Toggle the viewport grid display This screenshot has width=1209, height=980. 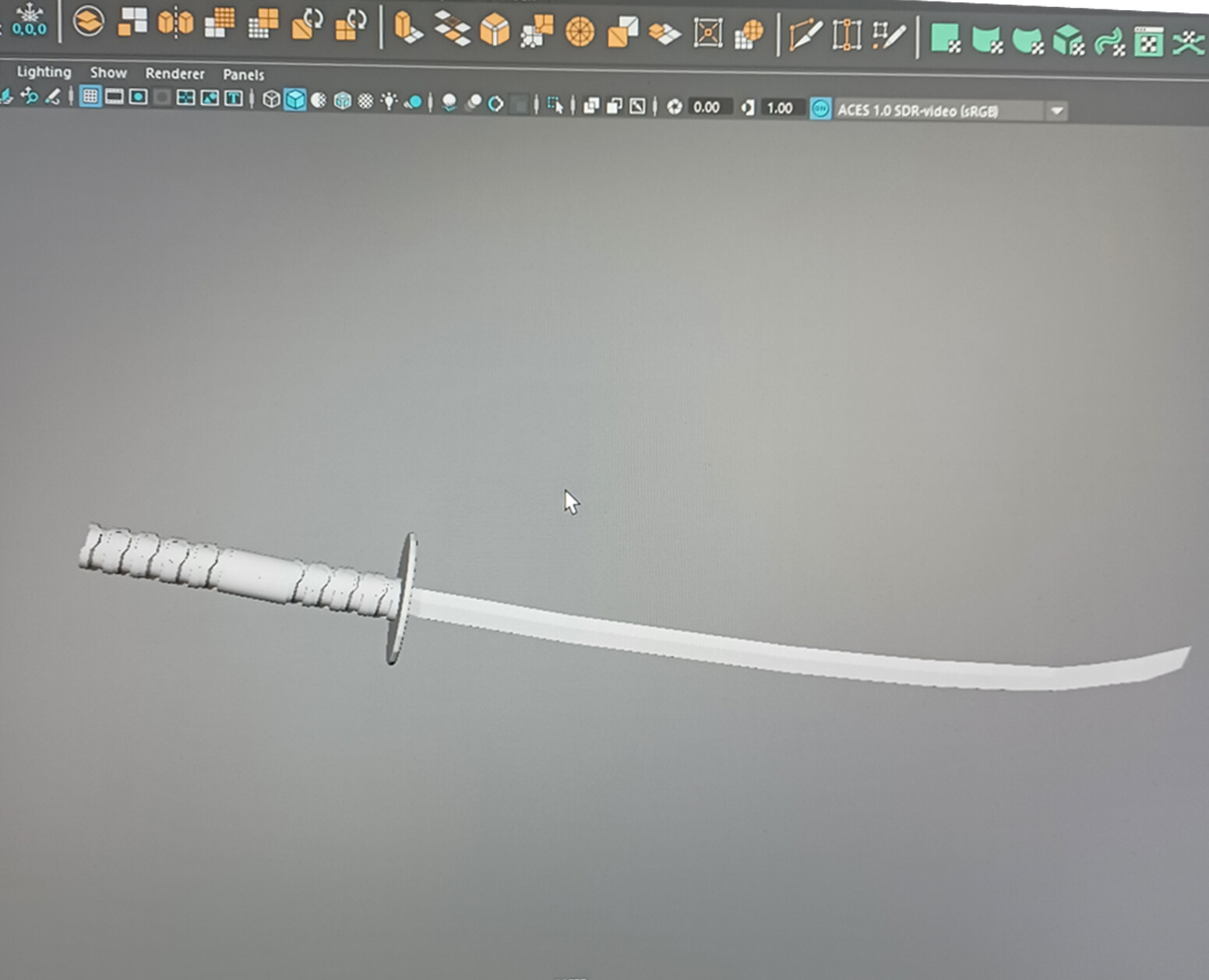[x=91, y=97]
